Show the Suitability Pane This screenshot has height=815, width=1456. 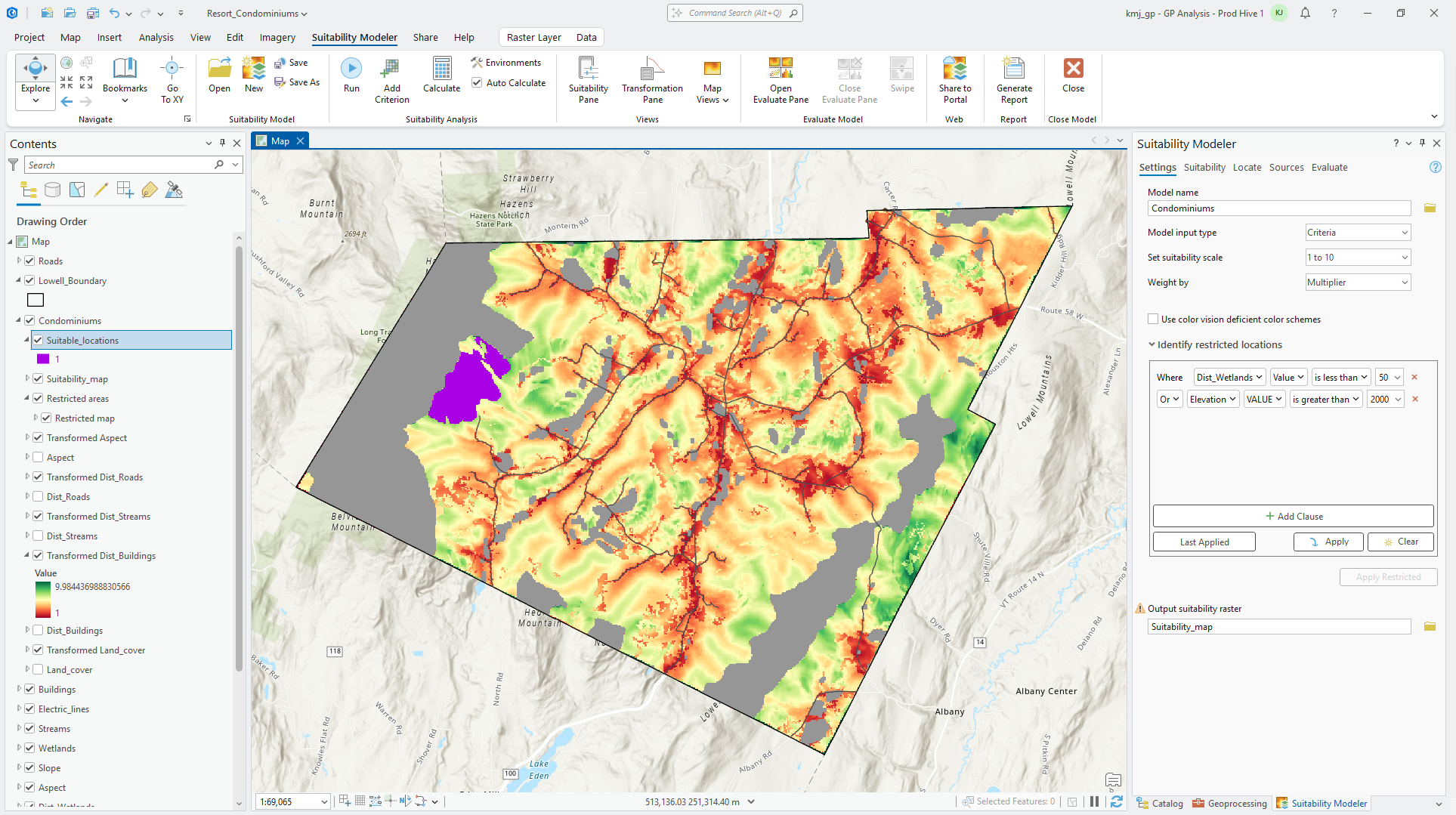[x=588, y=80]
